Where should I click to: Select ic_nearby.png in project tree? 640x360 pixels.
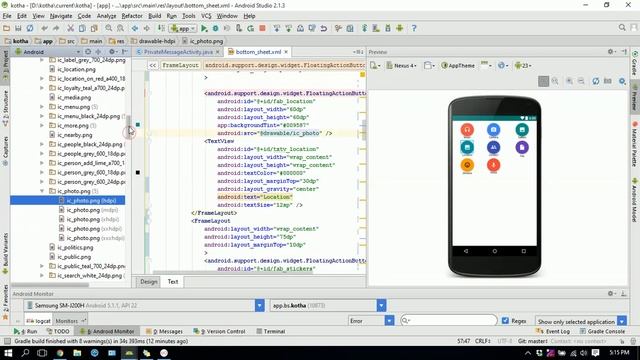[x=75, y=135]
